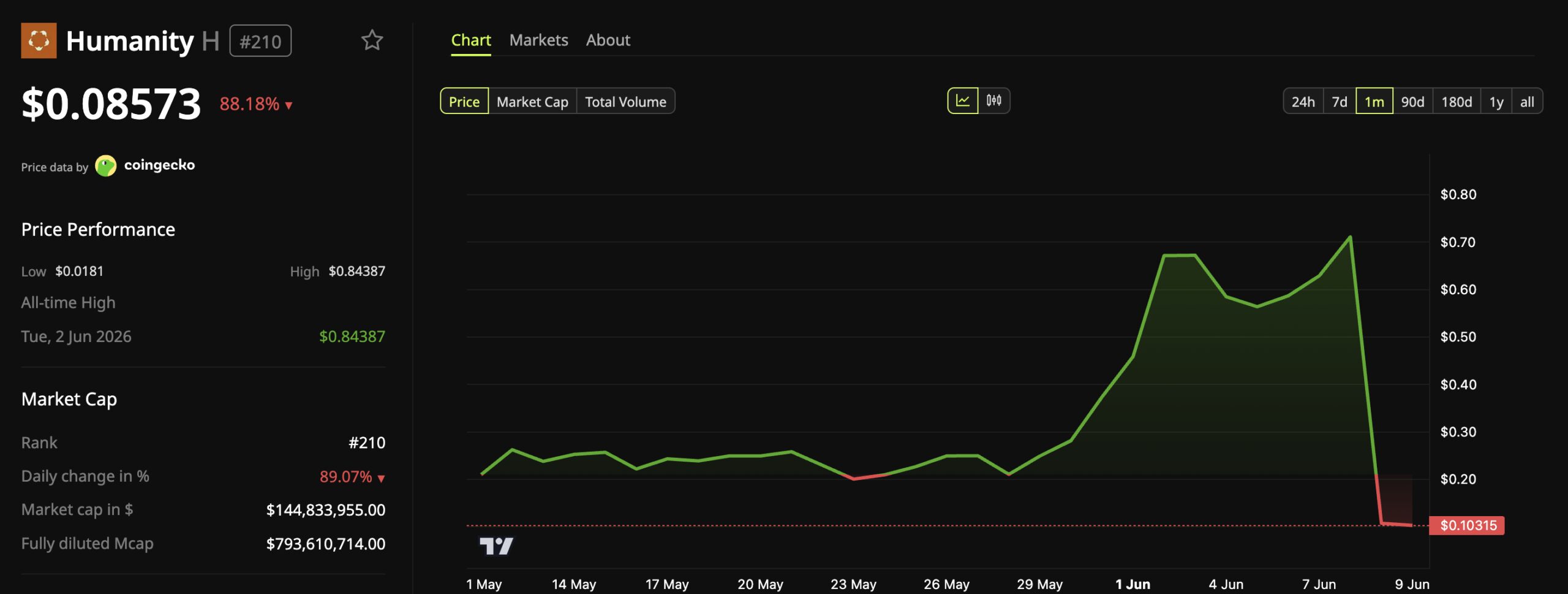Set chart range to 180d
Viewport: 1568px width, 594px height.
[x=1457, y=101]
